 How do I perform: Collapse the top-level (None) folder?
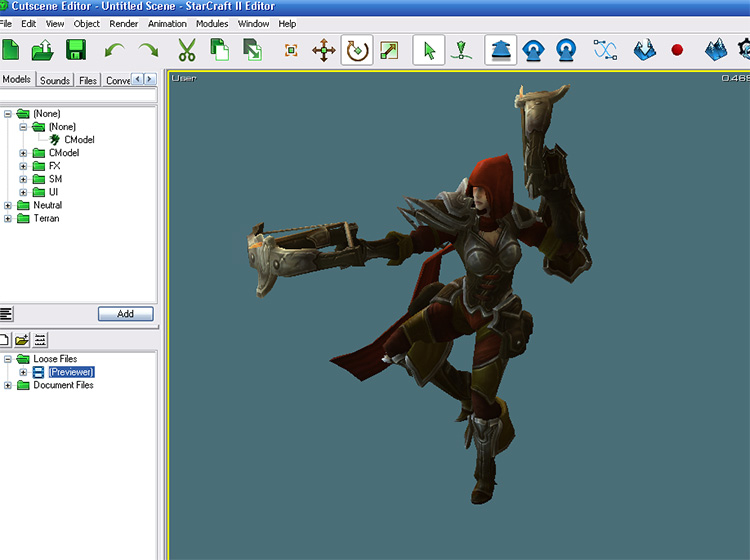(8, 114)
